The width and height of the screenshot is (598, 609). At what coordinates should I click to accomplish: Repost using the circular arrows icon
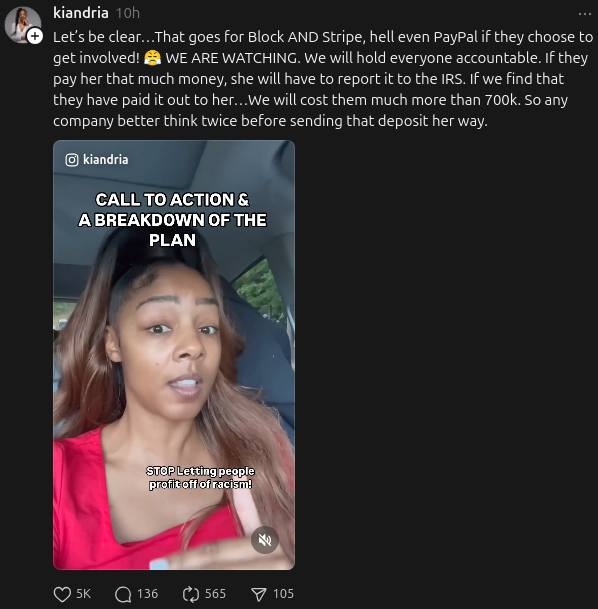(x=191, y=594)
